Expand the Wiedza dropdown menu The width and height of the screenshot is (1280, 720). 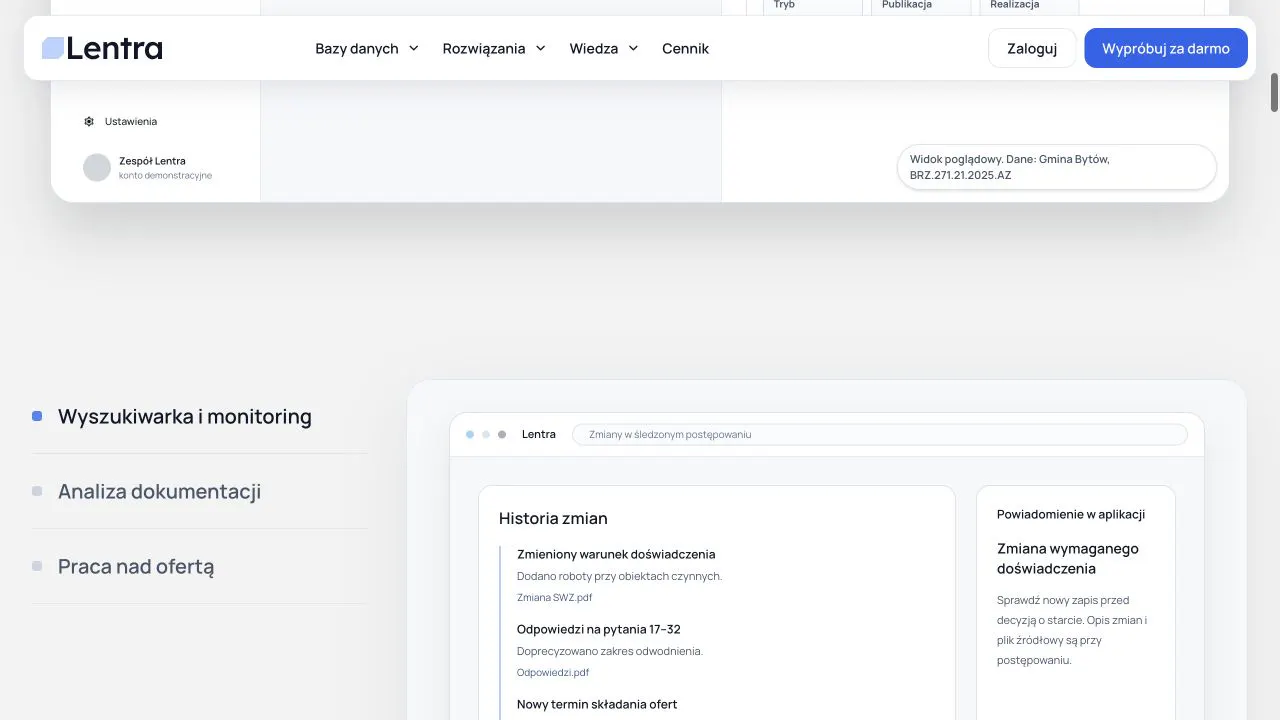coord(604,48)
